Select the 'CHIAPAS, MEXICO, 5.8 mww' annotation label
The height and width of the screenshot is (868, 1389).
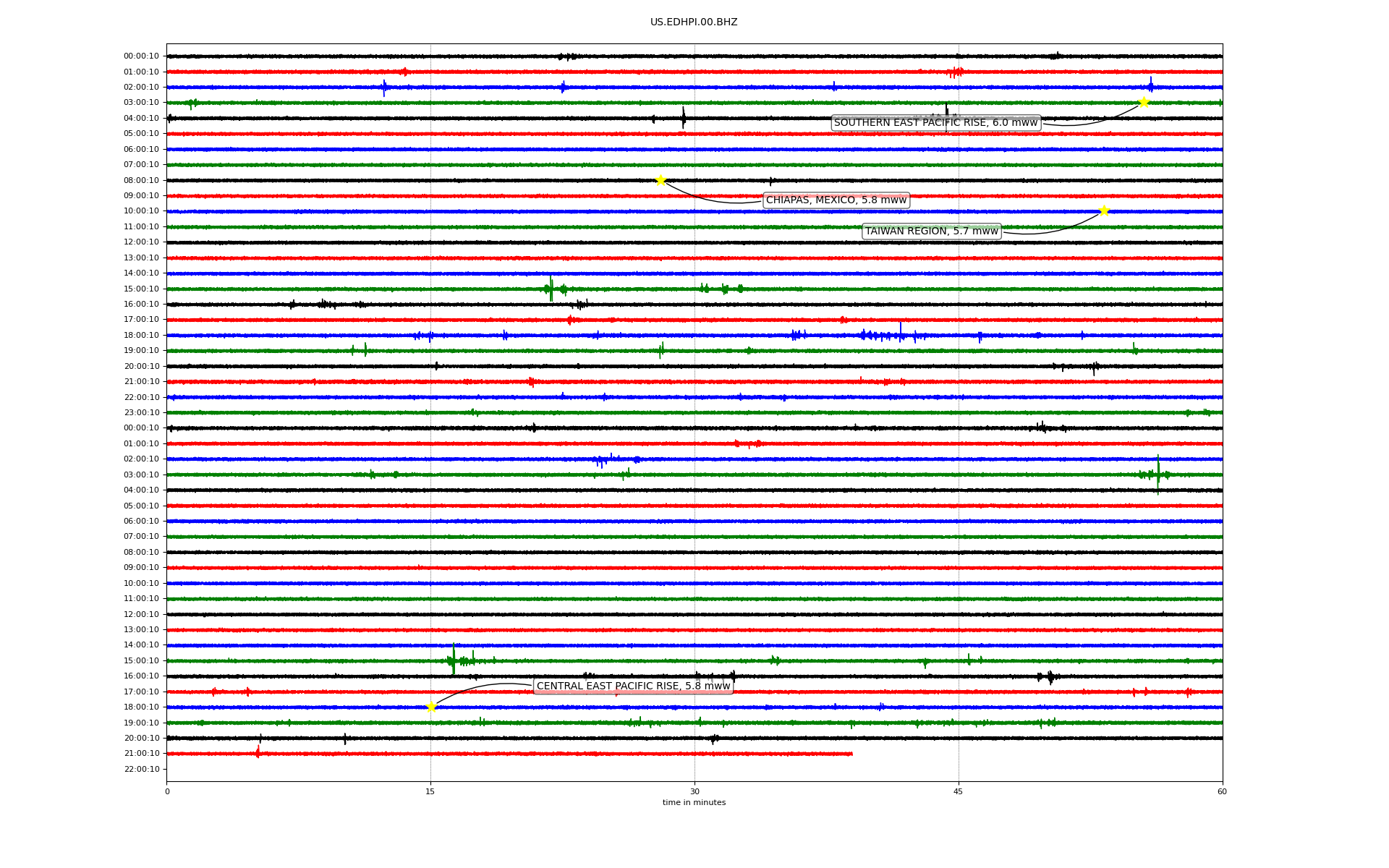(836, 200)
